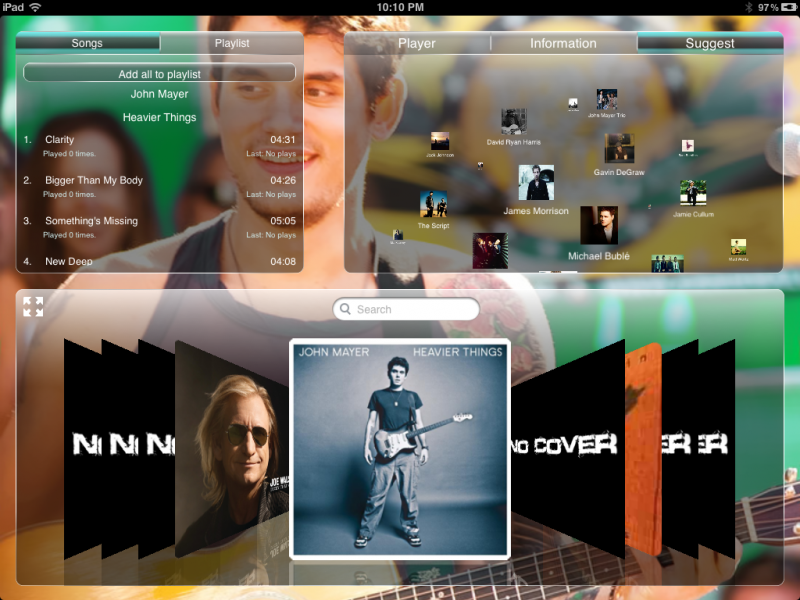
Task: Click the Wi-Fi status icon
Action: 35,7
